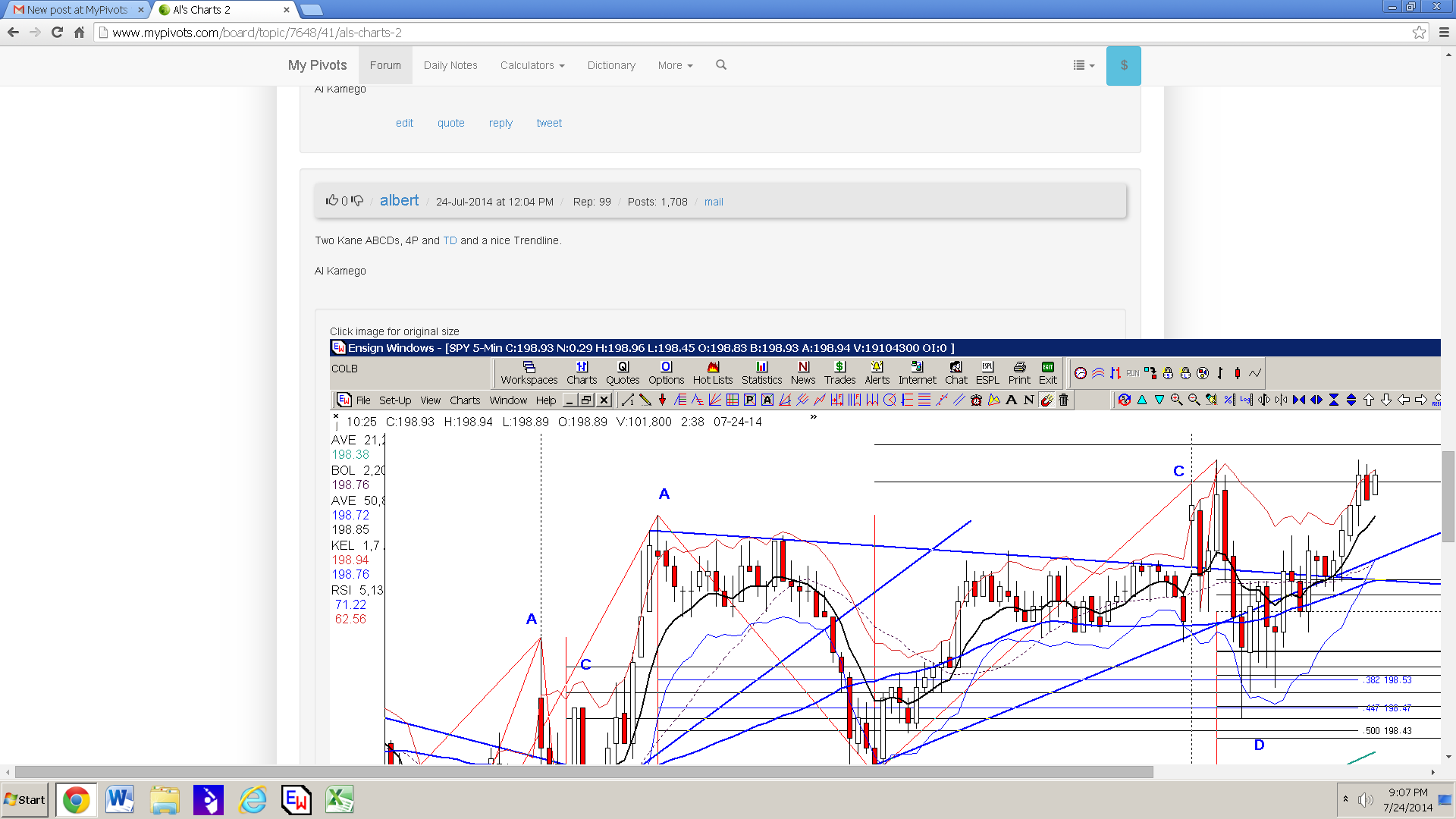Click the tweet link on the post
The width and height of the screenshot is (1456, 819).
click(x=549, y=123)
